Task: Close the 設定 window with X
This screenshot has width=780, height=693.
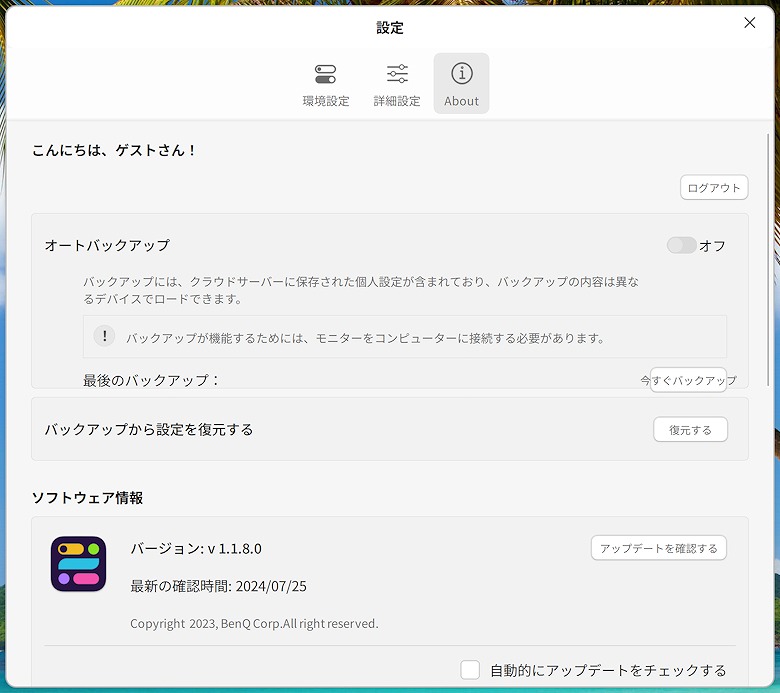Action: click(750, 23)
